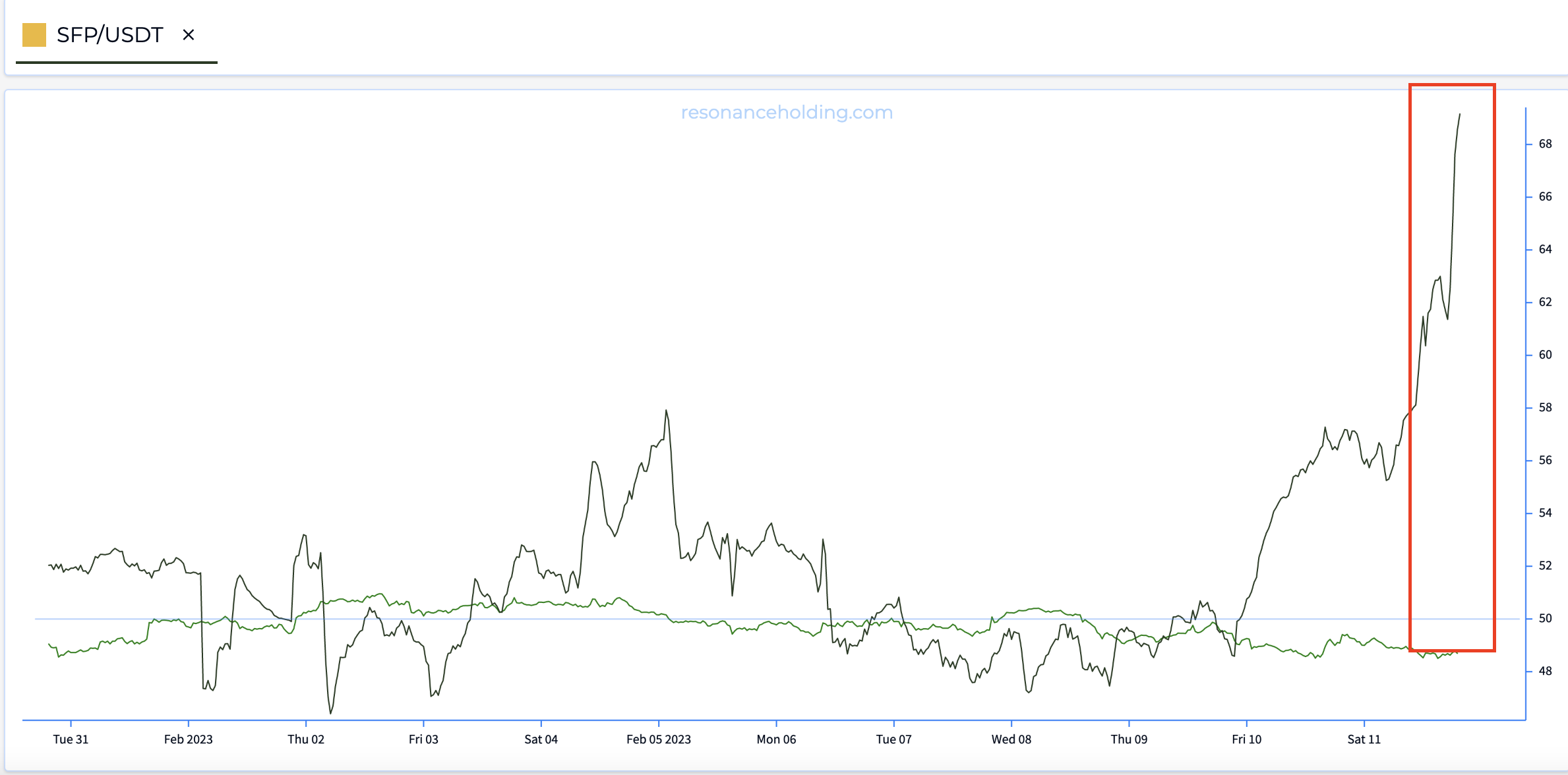Screen dimensions: 1568x775
Task: Open the resonanceholding.com watermark link
Action: tap(787, 112)
